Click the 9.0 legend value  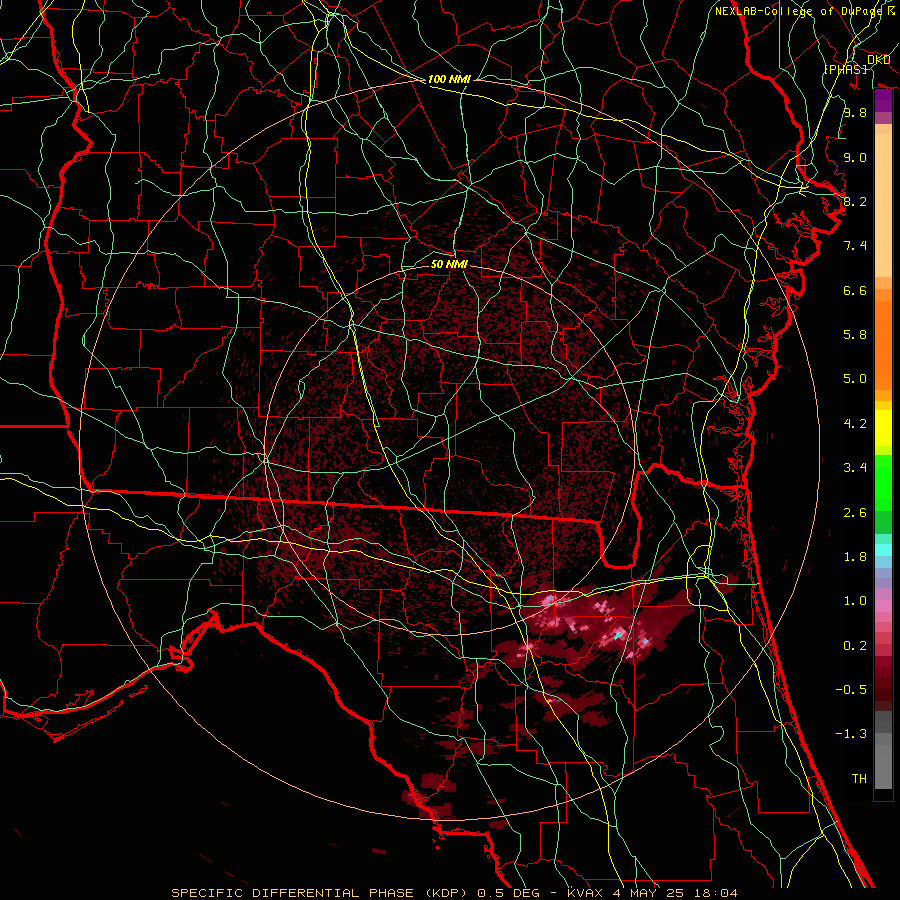point(855,157)
